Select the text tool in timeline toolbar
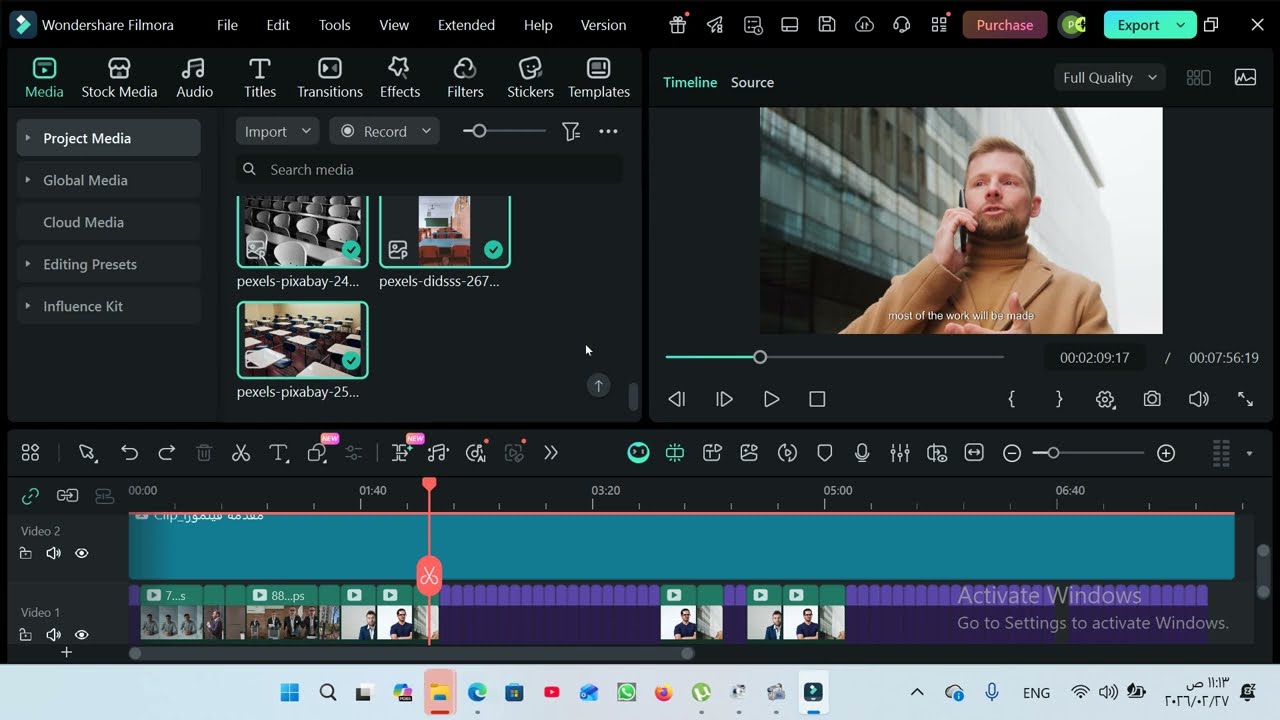 click(279, 453)
